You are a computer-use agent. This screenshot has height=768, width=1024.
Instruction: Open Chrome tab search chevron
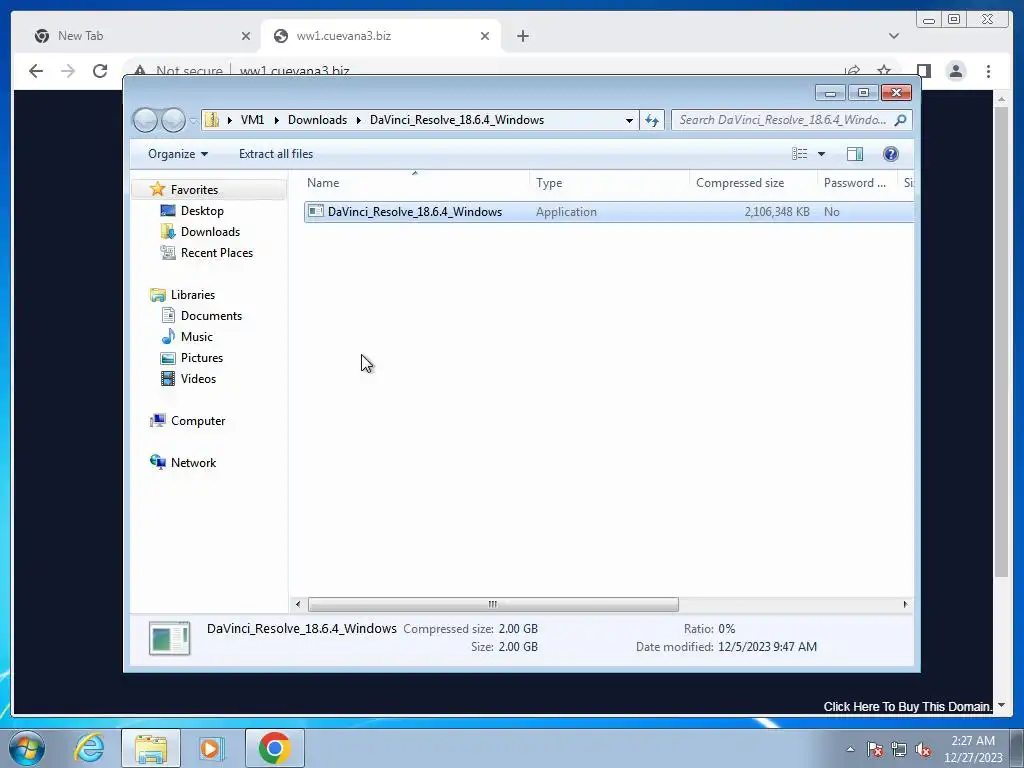click(893, 36)
